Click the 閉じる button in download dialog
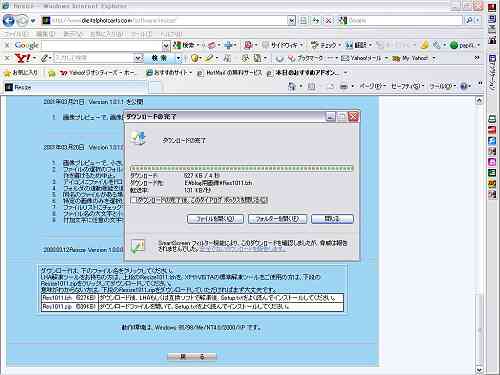 [x=332, y=219]
